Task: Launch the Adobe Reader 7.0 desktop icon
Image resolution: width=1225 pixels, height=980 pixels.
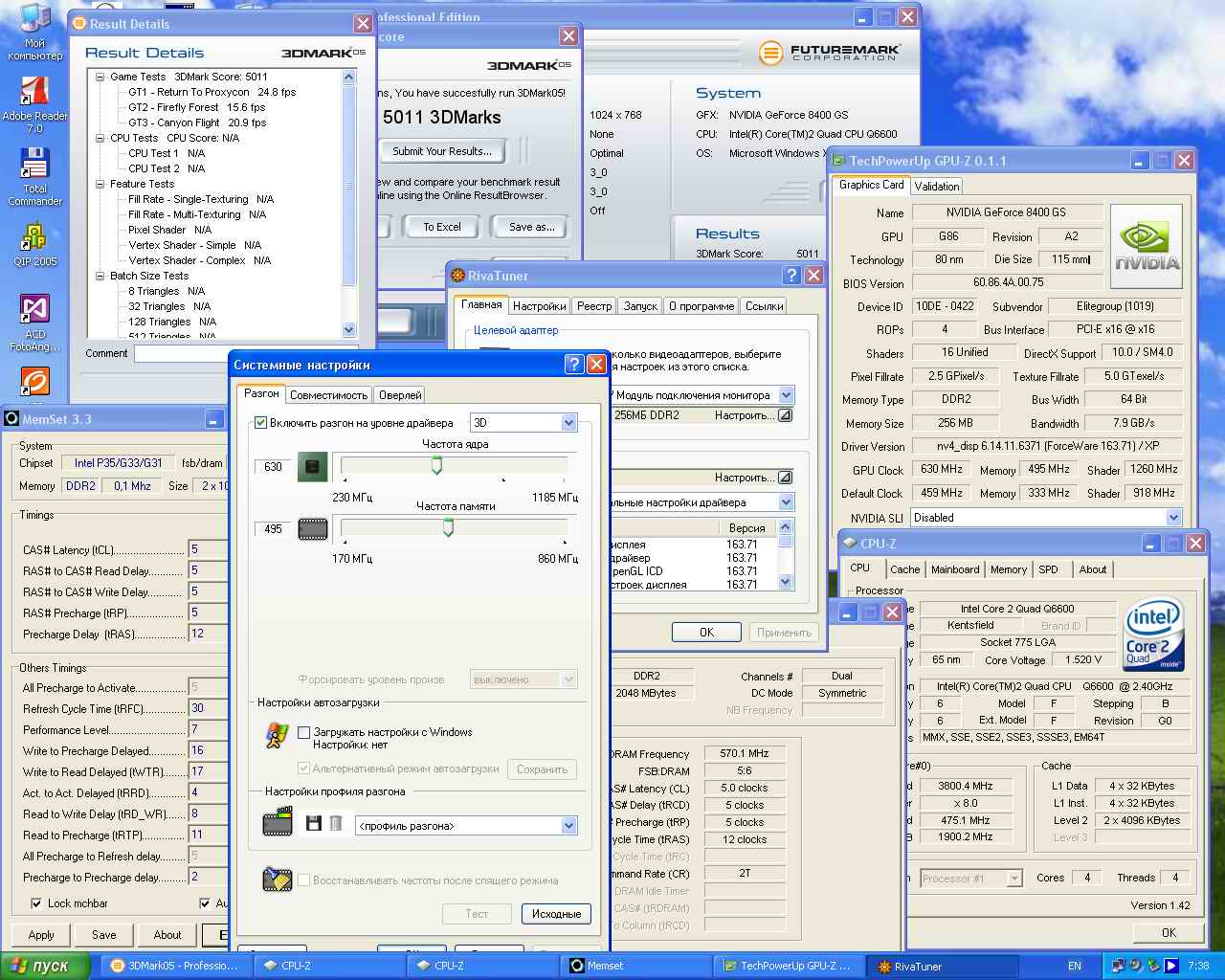Action: click(34, 103)
